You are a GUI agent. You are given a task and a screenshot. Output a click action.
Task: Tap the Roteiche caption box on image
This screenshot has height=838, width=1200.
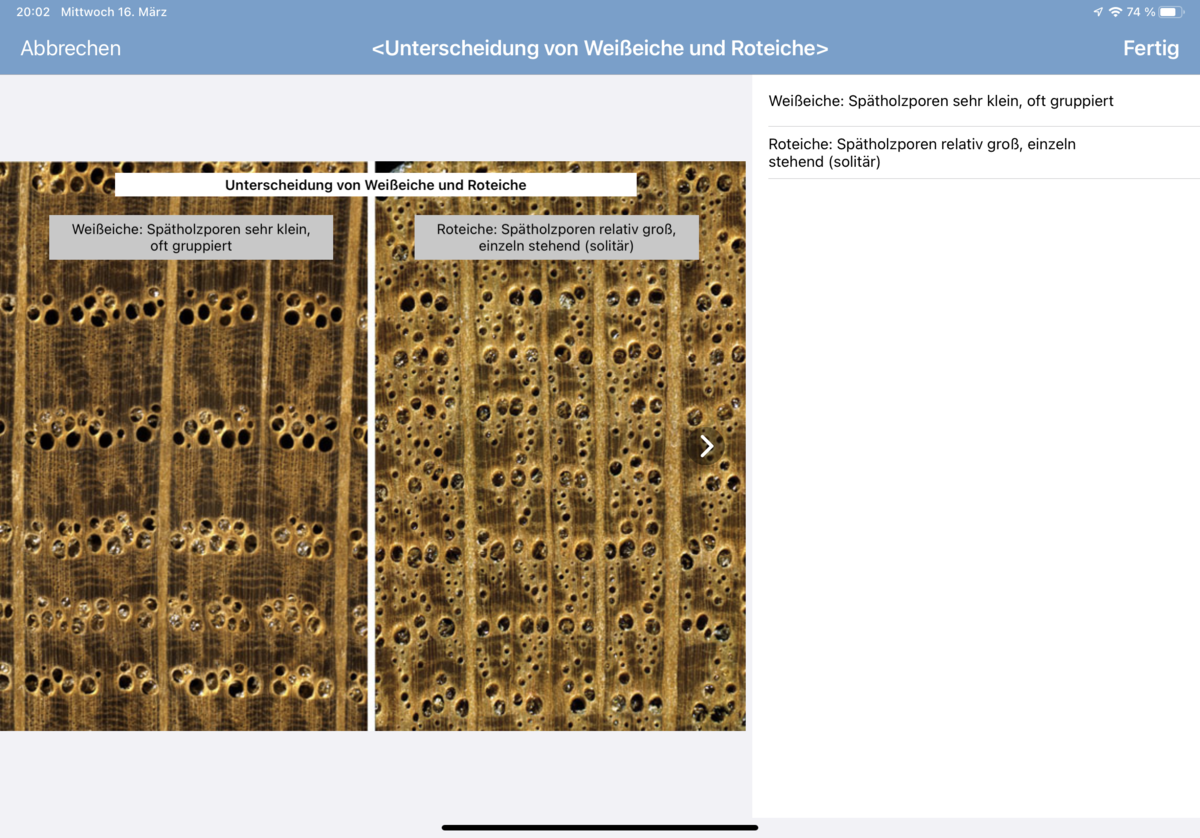click(x=556, y=237)
